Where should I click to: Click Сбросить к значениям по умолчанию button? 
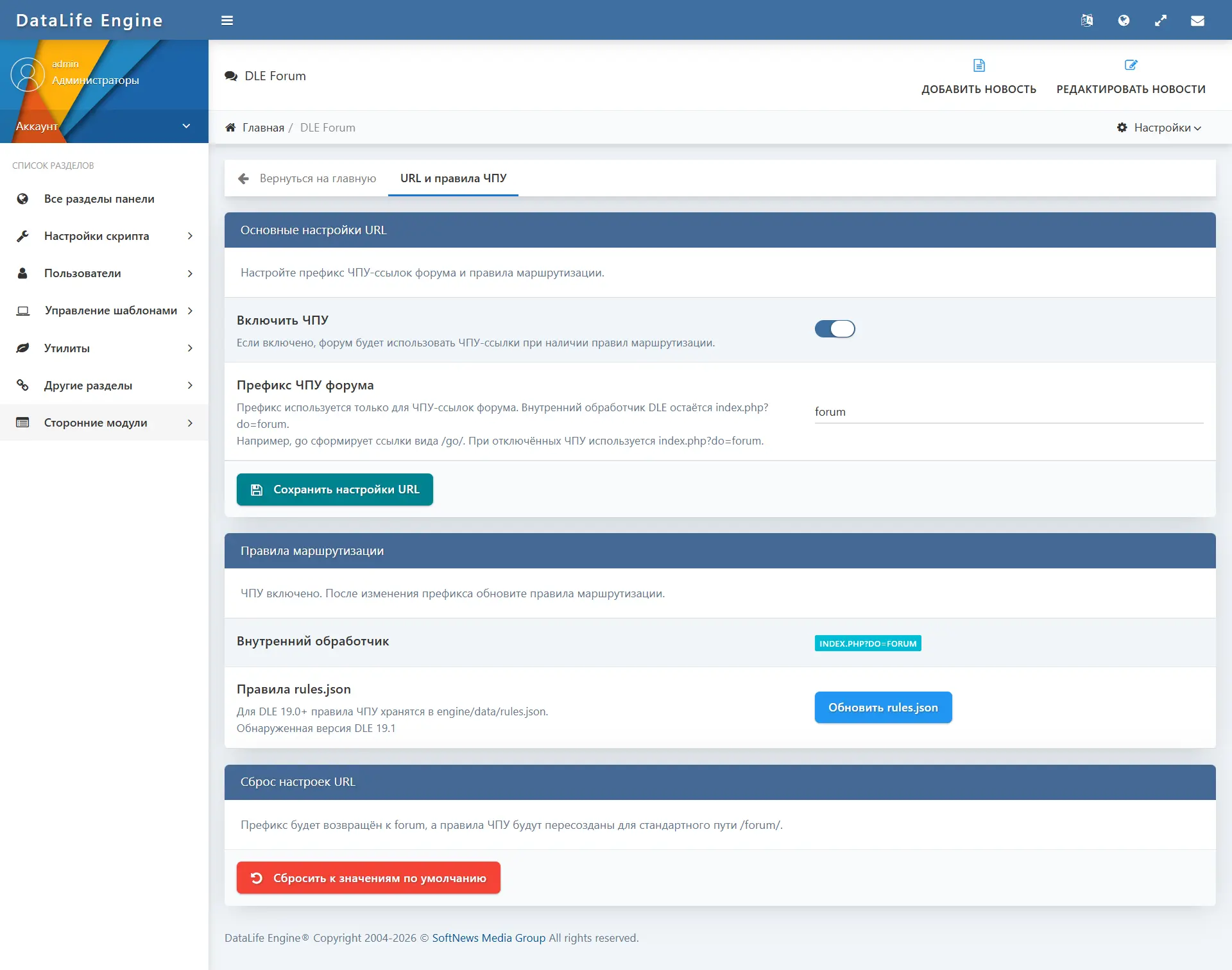coord(368,878)
